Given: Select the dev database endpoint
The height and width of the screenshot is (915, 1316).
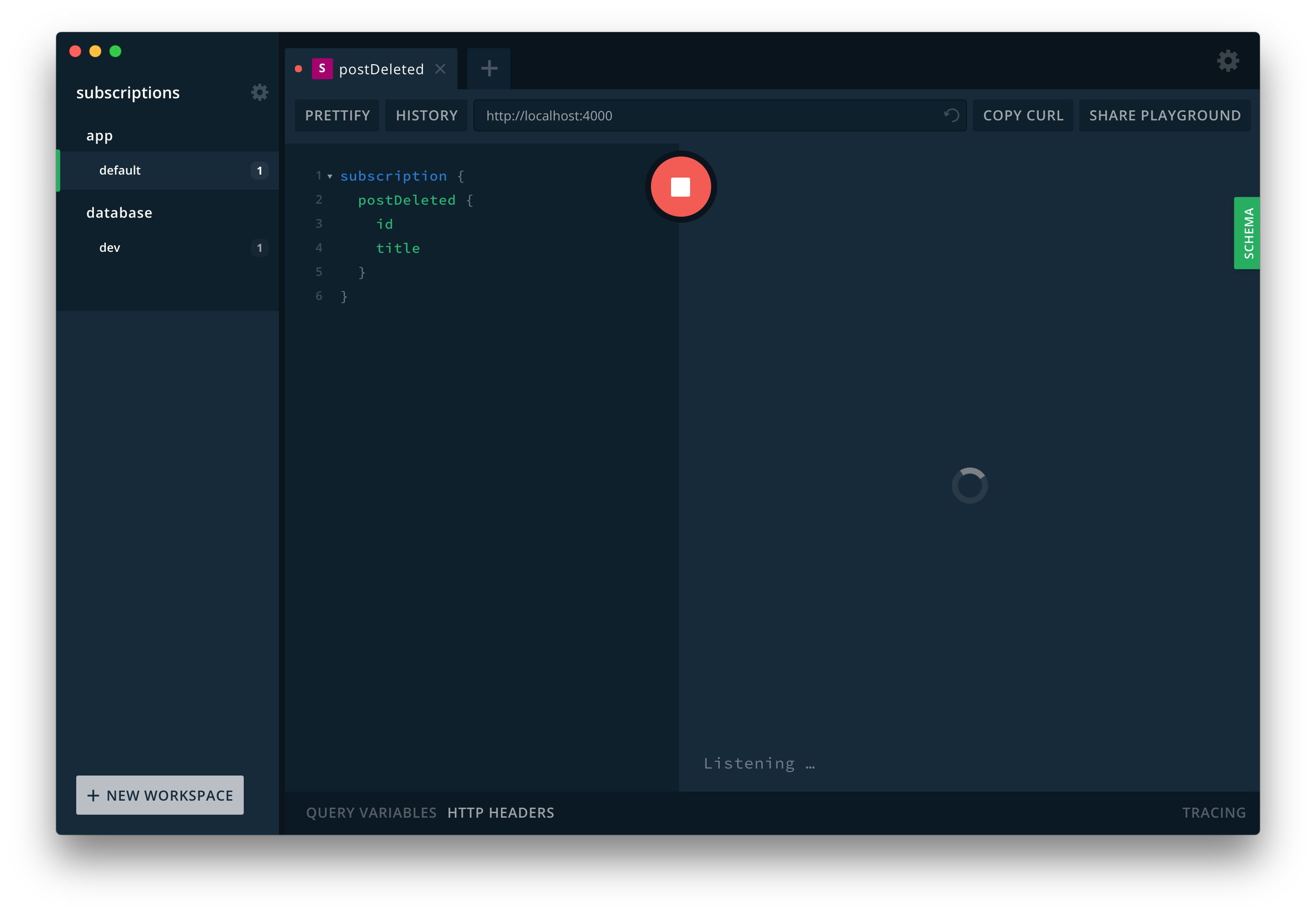Looking at the screenshot, I should 110,248.
